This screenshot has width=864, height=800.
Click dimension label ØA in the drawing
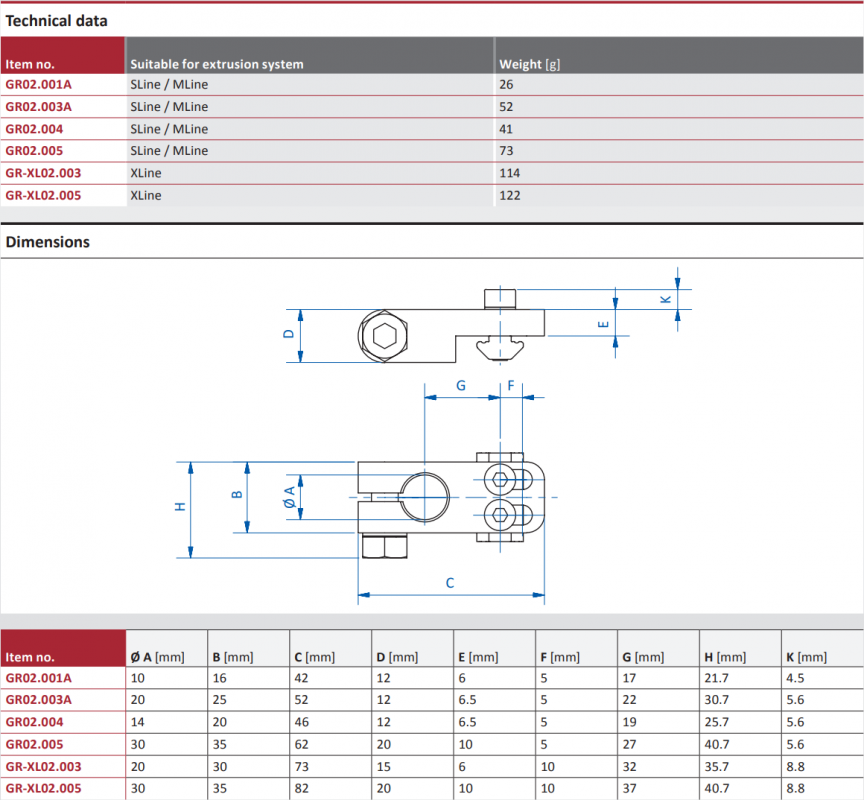pos(289,497)
